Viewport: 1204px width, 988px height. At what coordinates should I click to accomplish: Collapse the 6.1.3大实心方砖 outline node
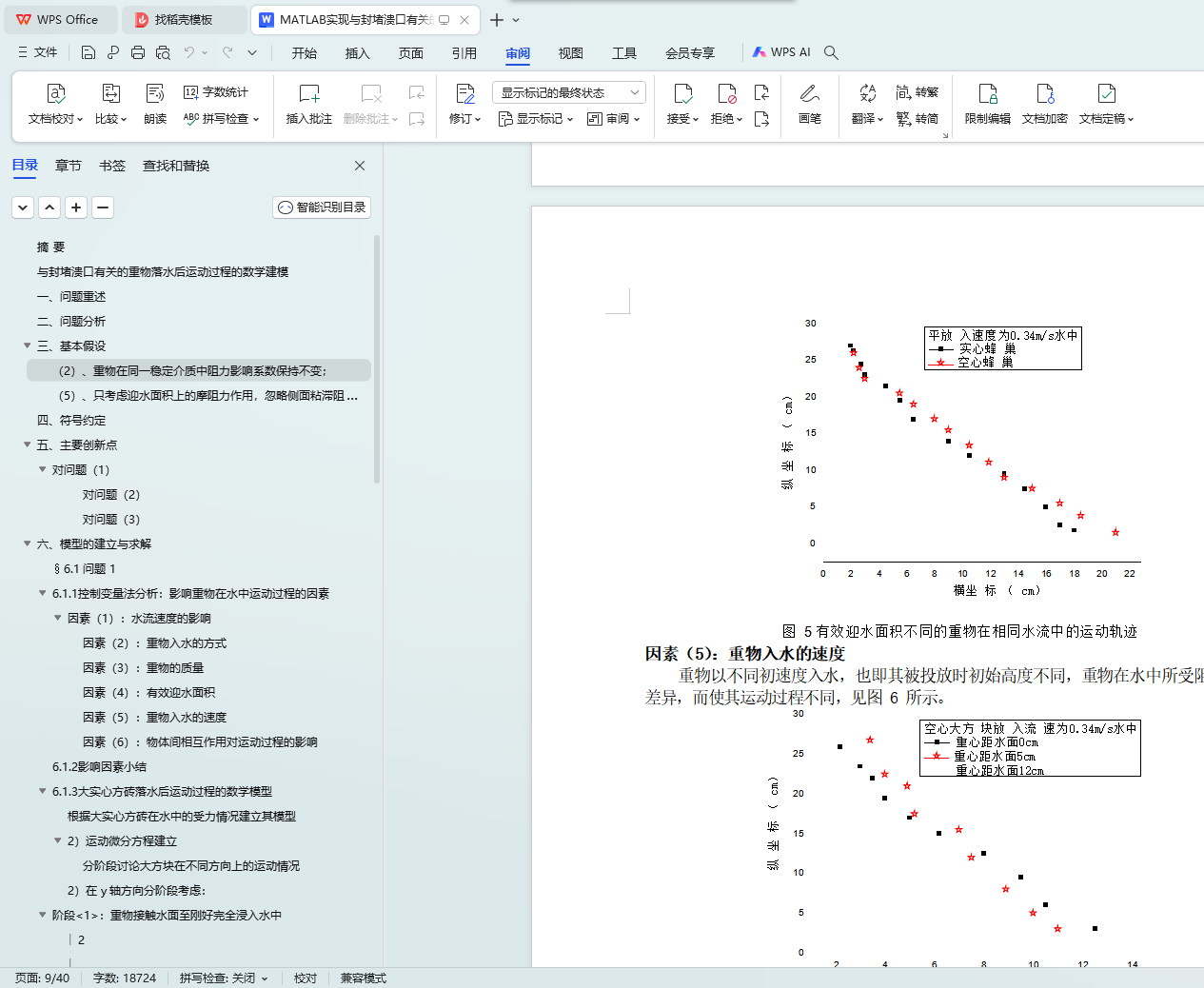click(x=42, y=791)
